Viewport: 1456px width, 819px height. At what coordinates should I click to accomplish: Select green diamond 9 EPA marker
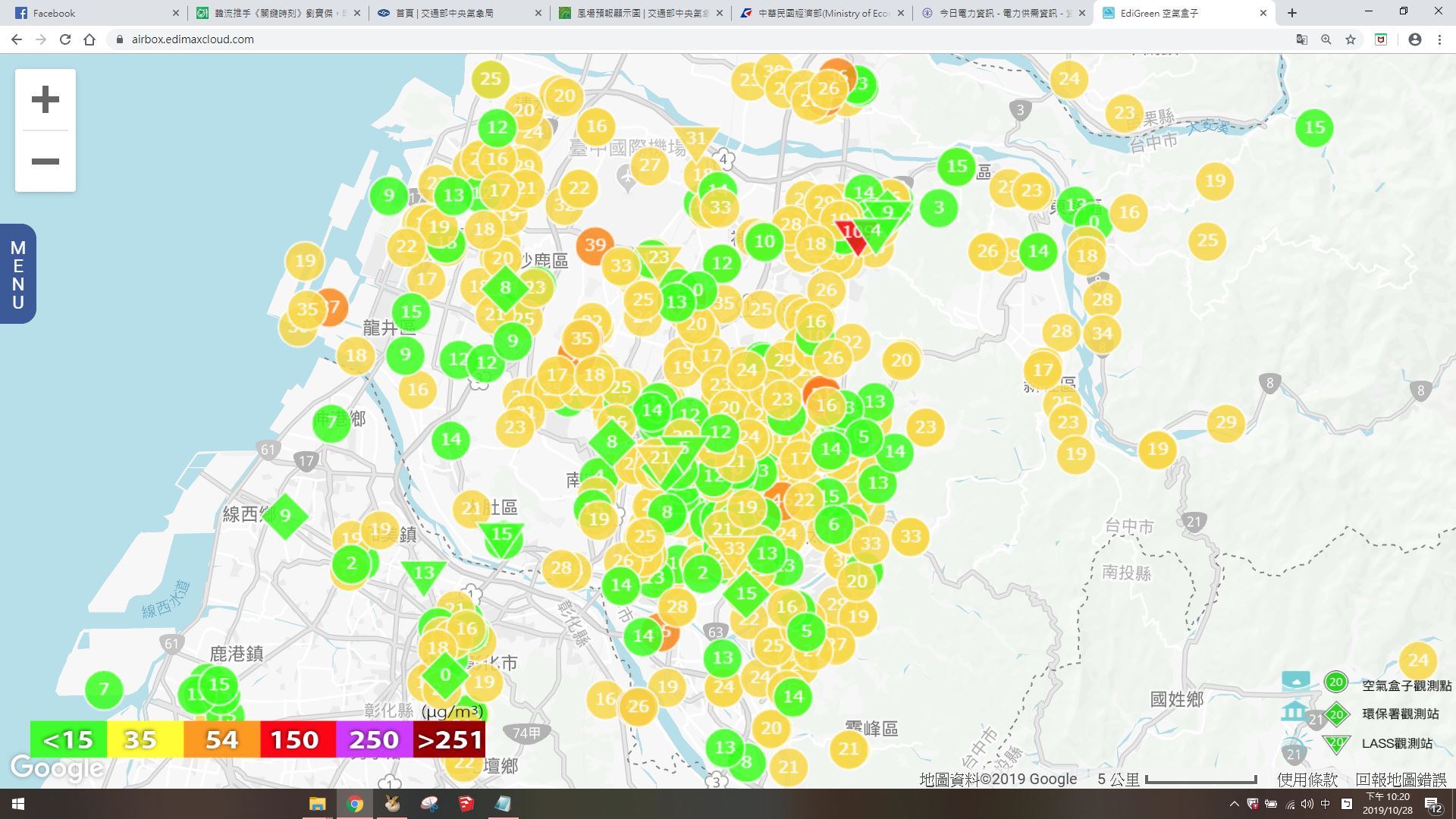pyautogui.click(x=285, y=516)
